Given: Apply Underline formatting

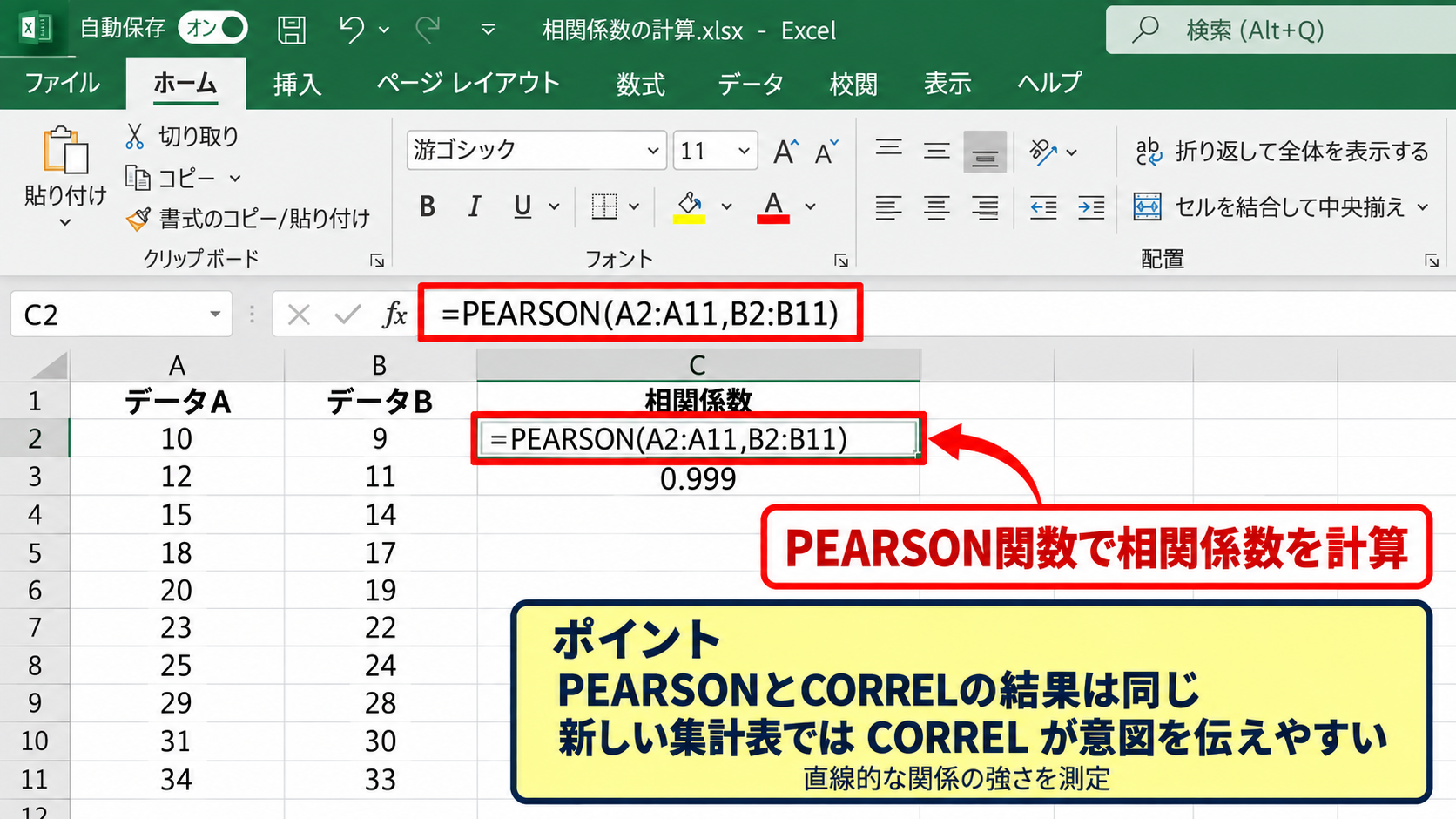Looking at the screenshot, I should tap(522, 206).
